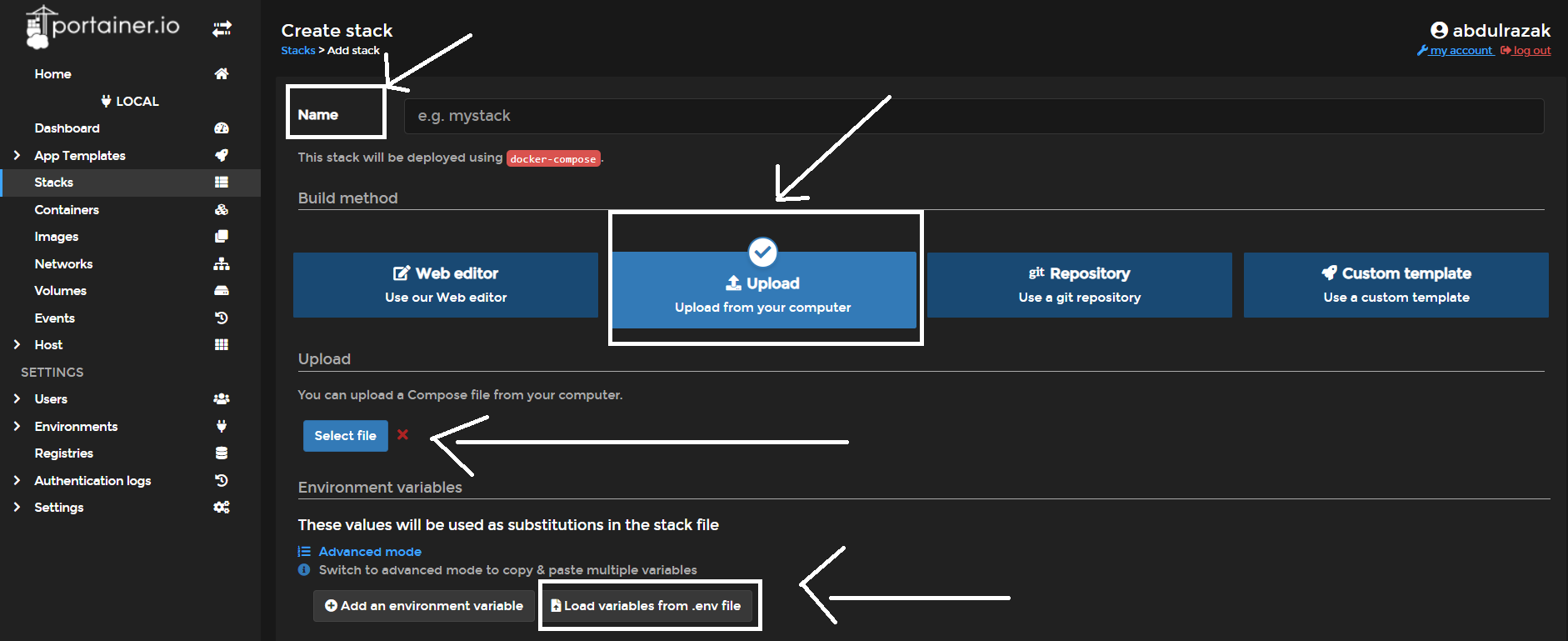Click Load variables from .env file
The height and width of the screenshot is (641, 1568).
(x=646, y=606)
